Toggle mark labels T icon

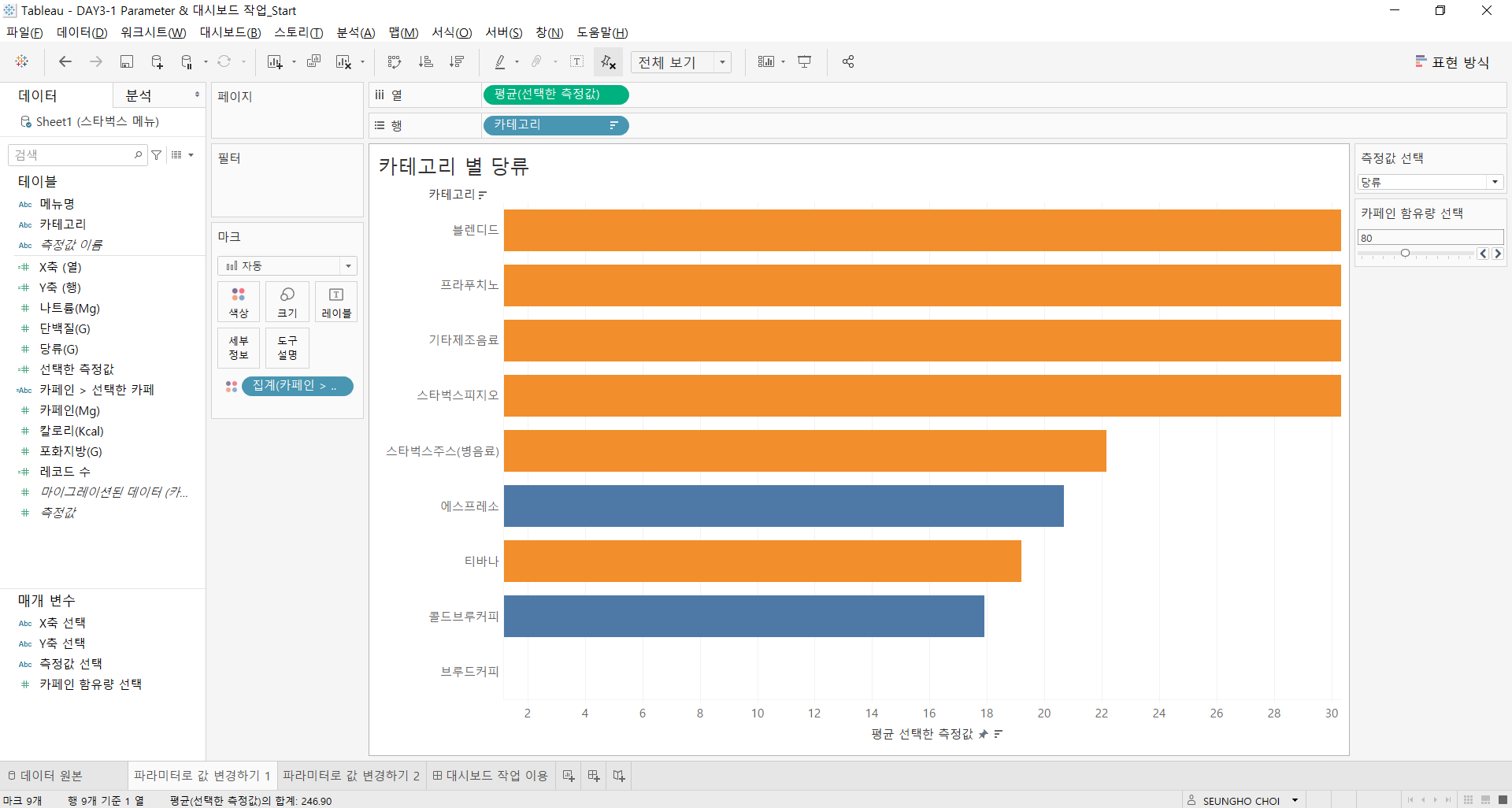tap(576, 61)
